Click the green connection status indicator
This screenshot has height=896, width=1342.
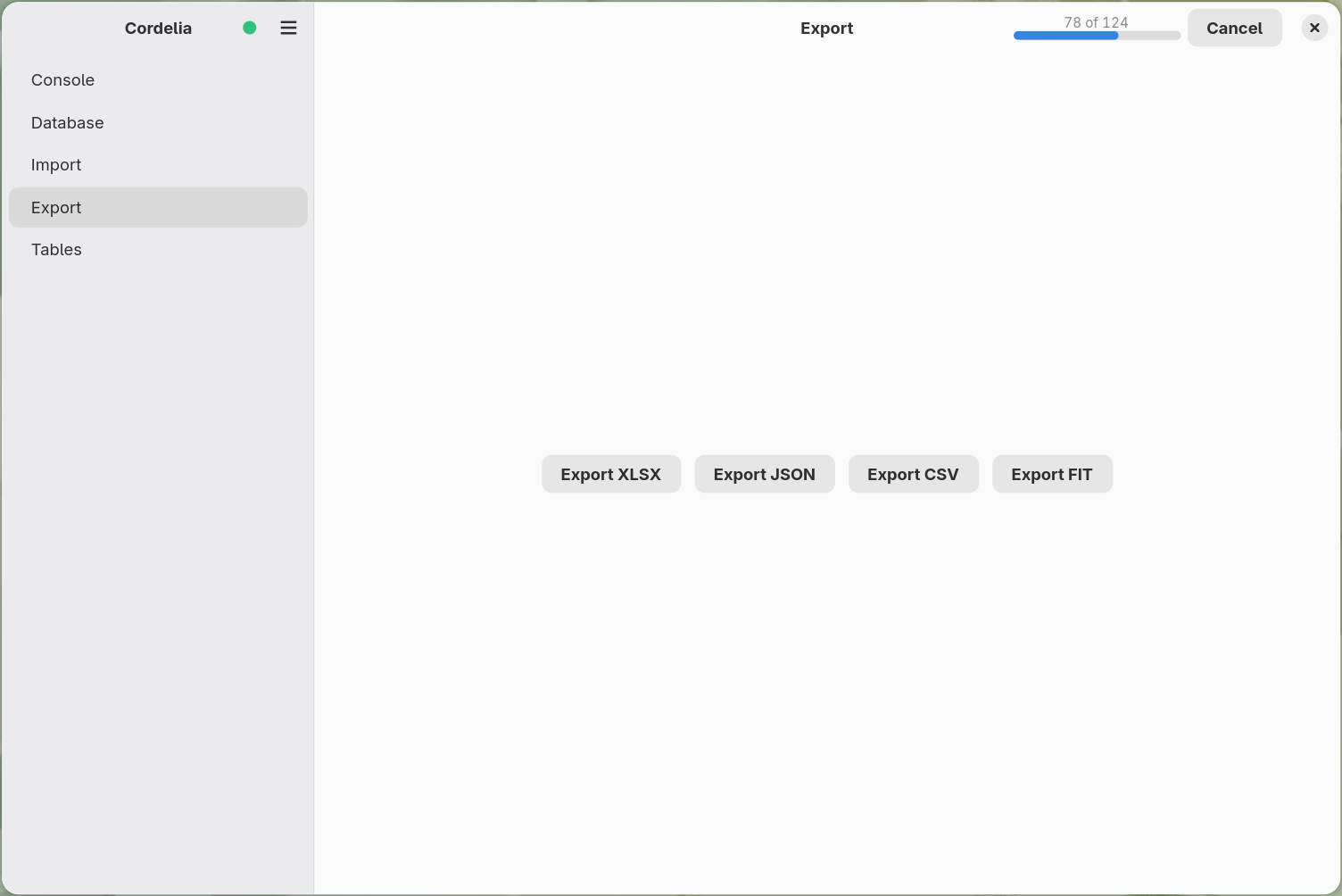point(250,28)
